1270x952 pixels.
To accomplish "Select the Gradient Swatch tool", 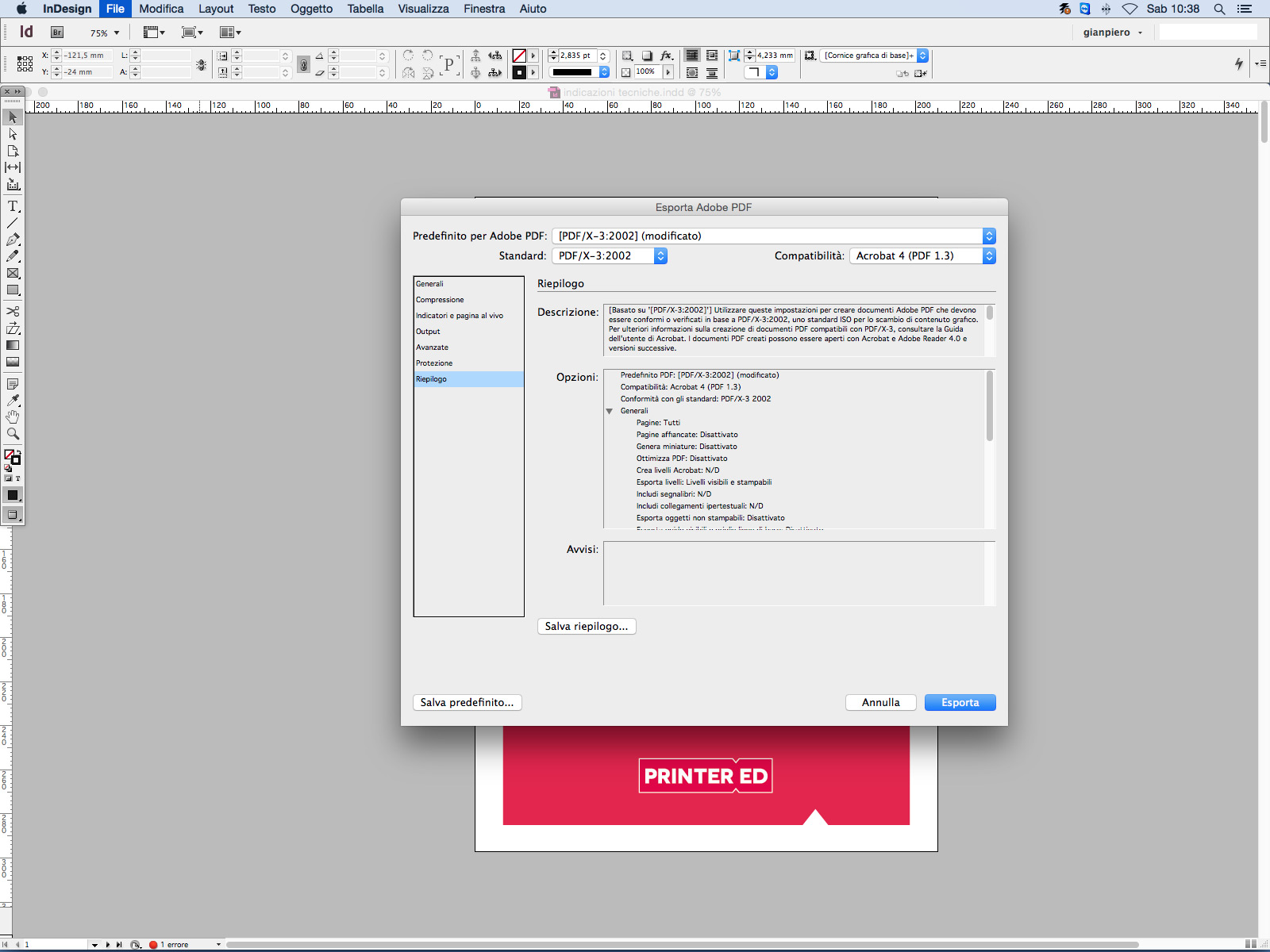I will click(x=13, y=345).
